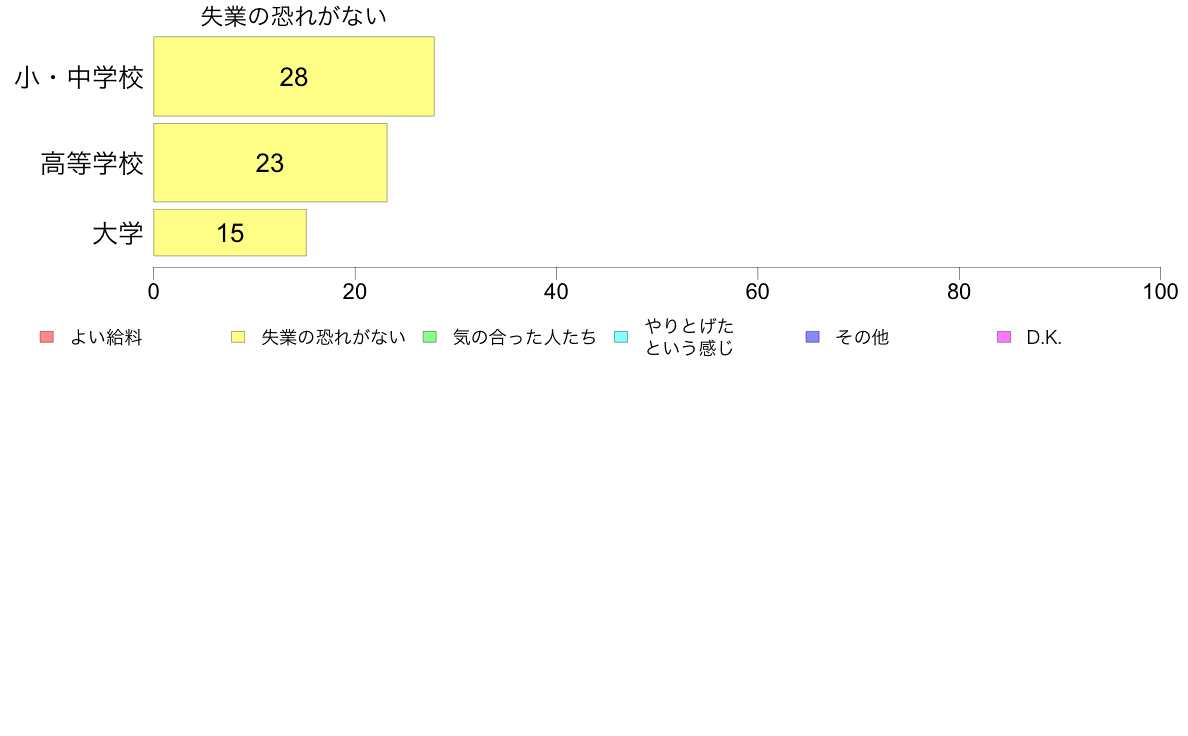Click the green 気の合った人たち legend swatch
The height and width of the screenshot is (736, 1188).
pyautogui.click(x=430, y=337)
